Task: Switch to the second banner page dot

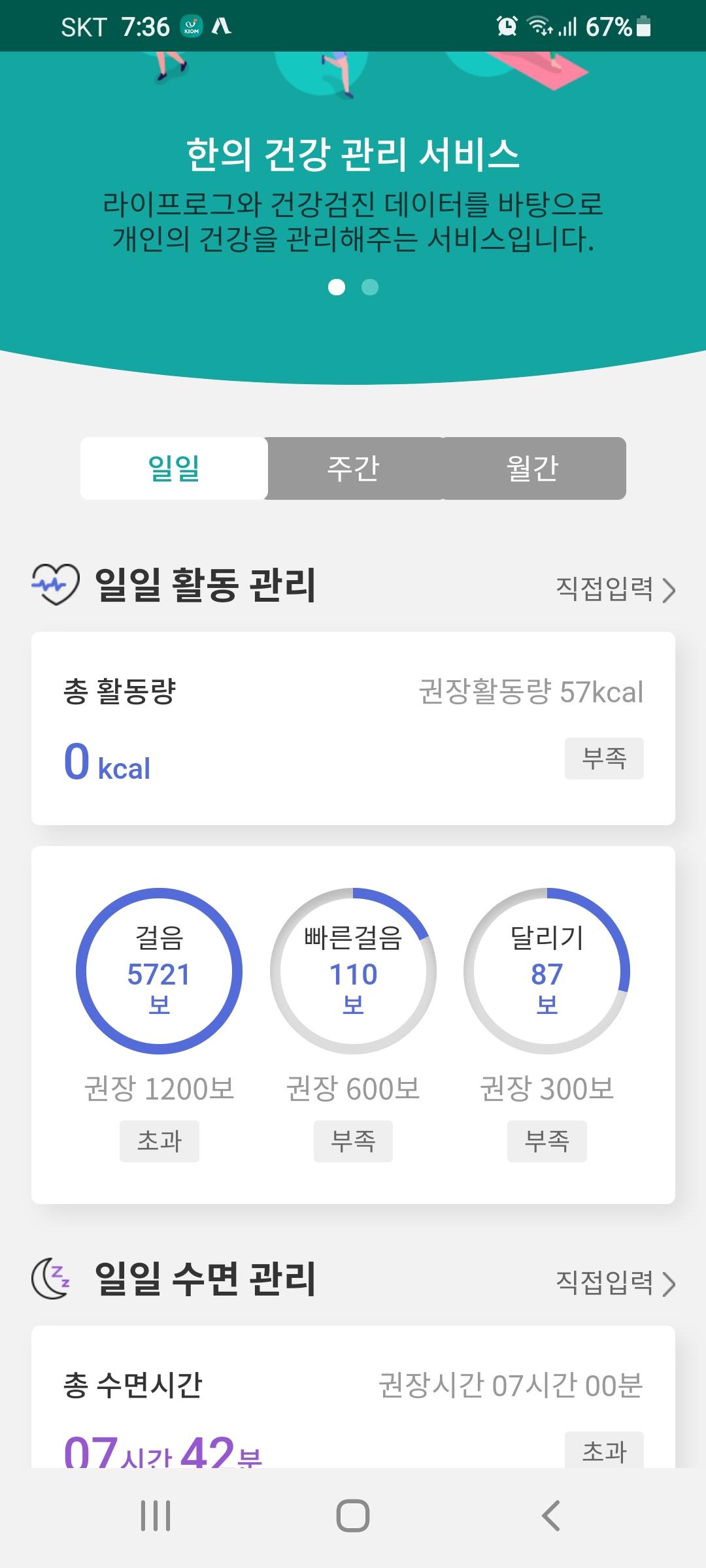Action: tap(370, 287)
